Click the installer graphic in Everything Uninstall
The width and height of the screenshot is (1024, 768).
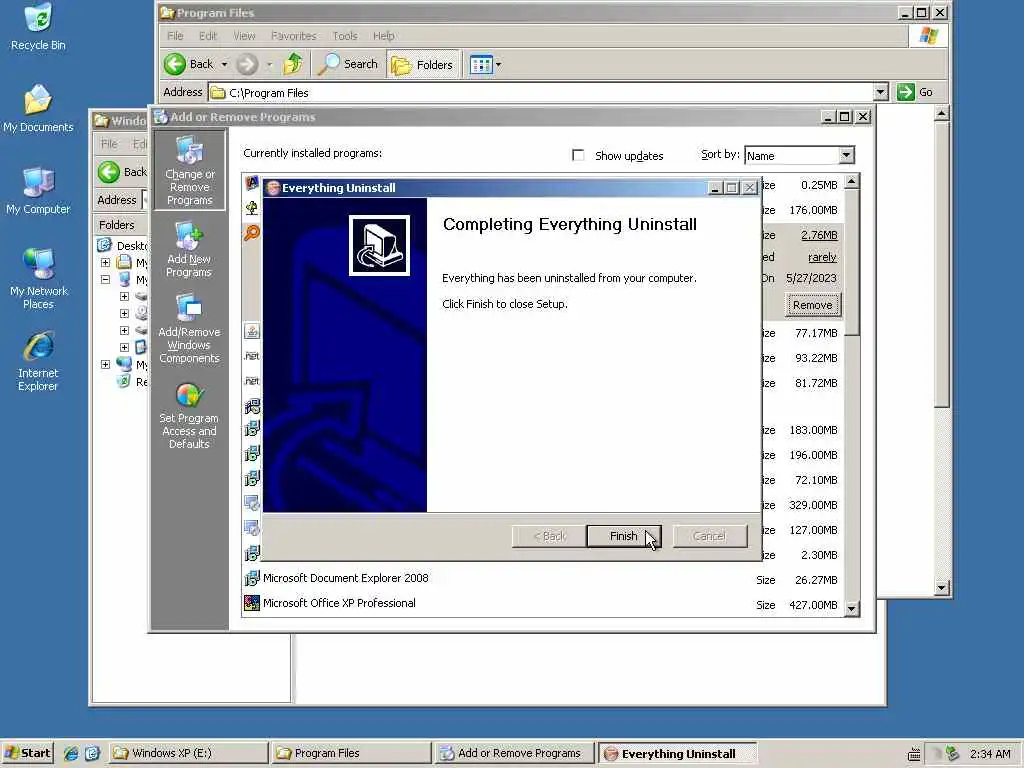[379, 246]
